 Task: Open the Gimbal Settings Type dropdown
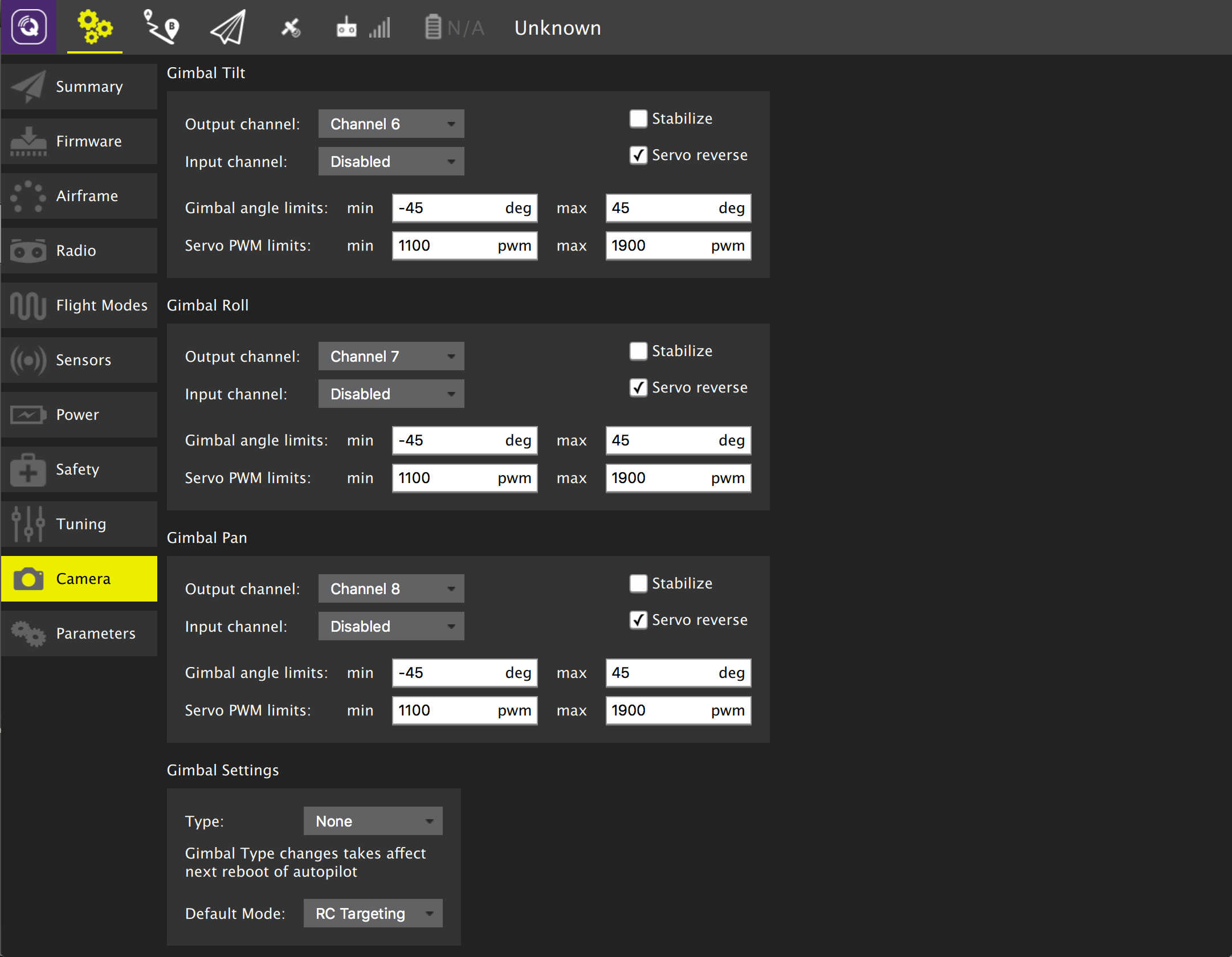pyautogui.click(x=373, y=821)
